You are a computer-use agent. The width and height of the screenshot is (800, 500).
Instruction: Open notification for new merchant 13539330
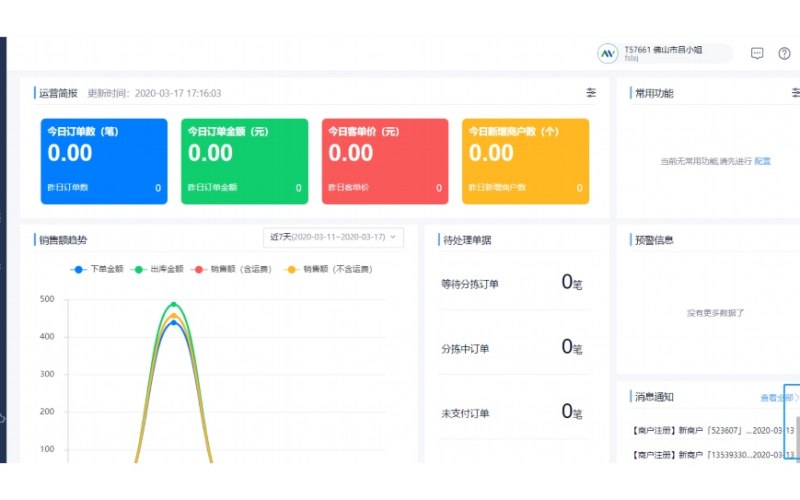(713, 455)
